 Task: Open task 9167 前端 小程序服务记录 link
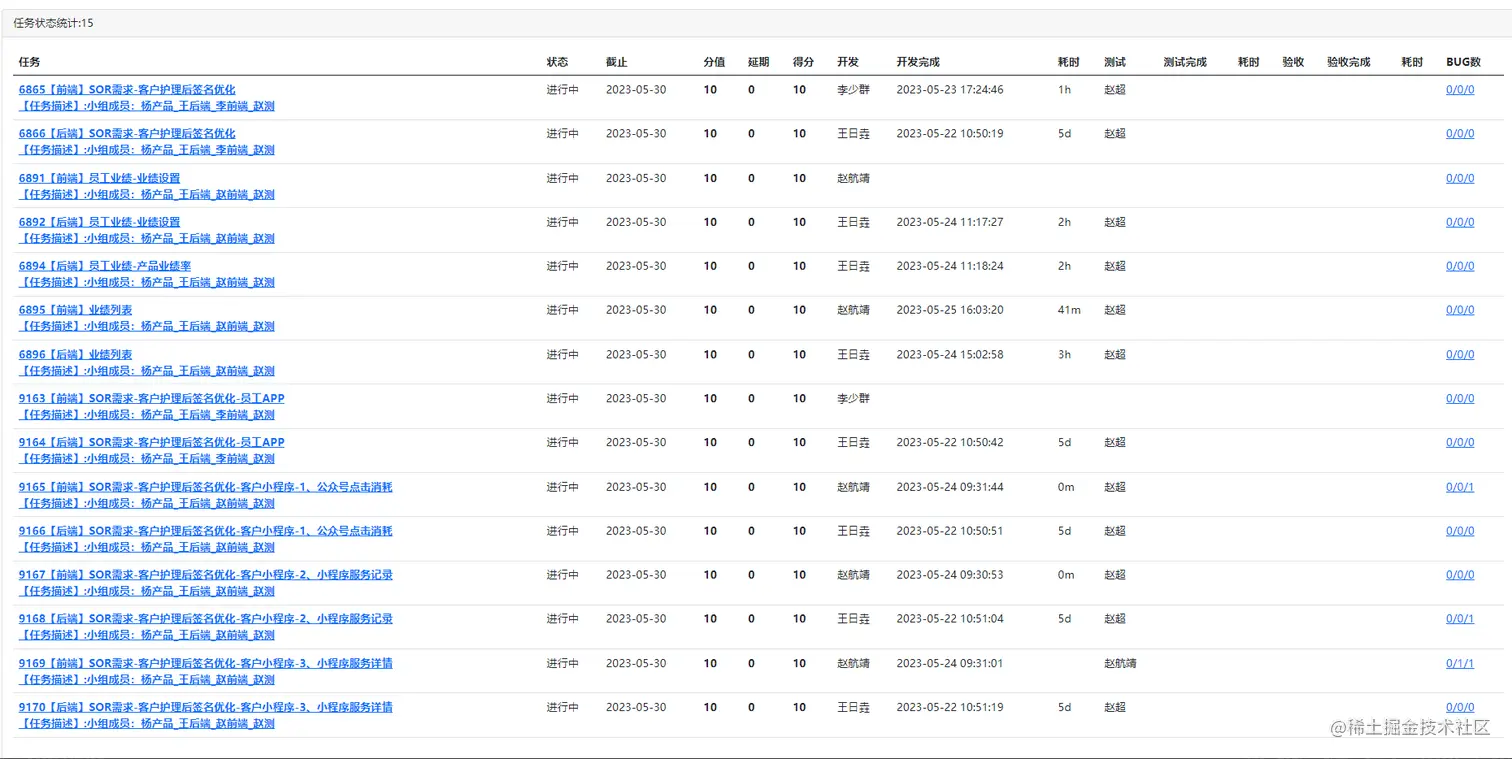click(x=205, y=575)
